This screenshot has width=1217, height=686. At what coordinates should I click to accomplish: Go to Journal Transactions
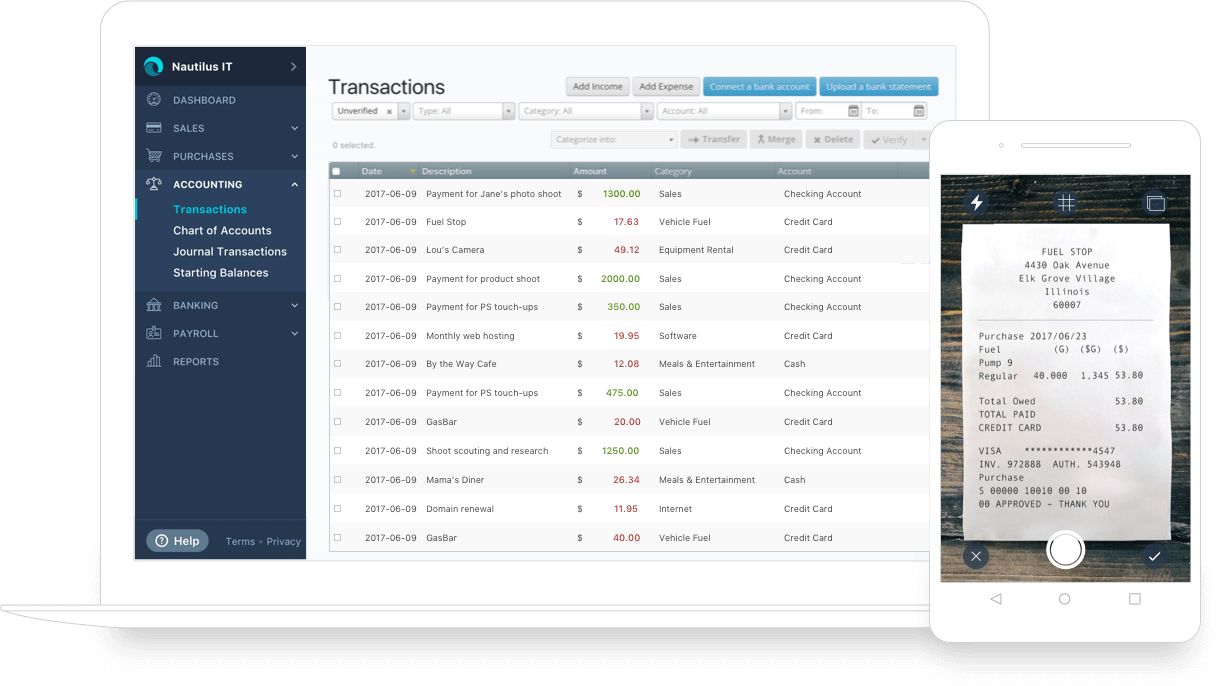coord(230,251)
